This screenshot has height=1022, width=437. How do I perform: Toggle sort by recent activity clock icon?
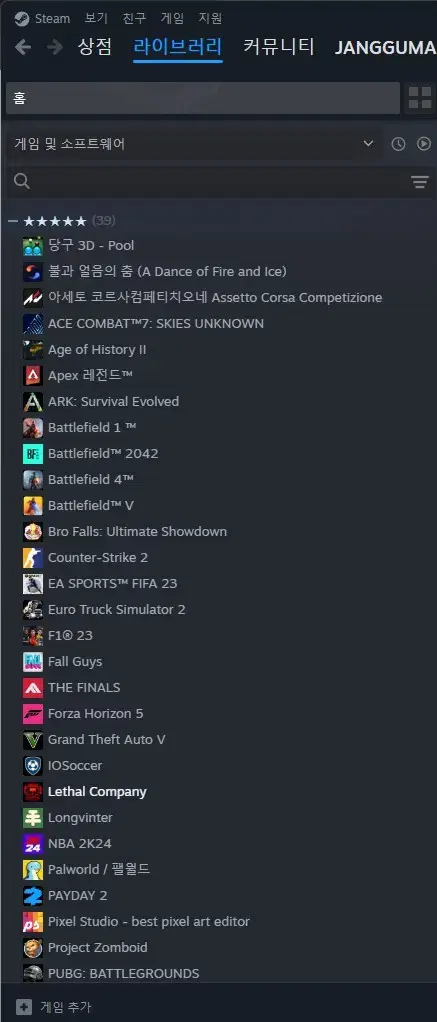point(398,144)
